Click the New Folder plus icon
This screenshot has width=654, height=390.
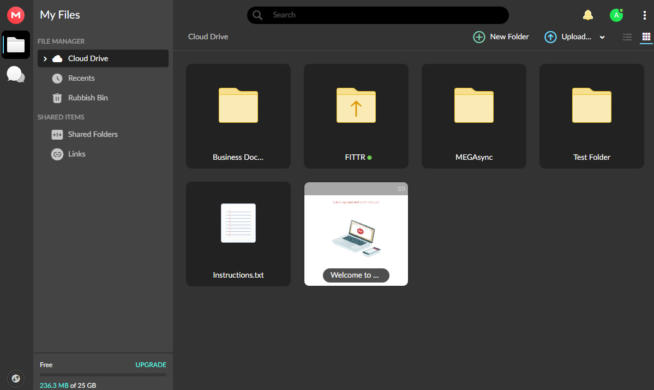click(479, 37)
